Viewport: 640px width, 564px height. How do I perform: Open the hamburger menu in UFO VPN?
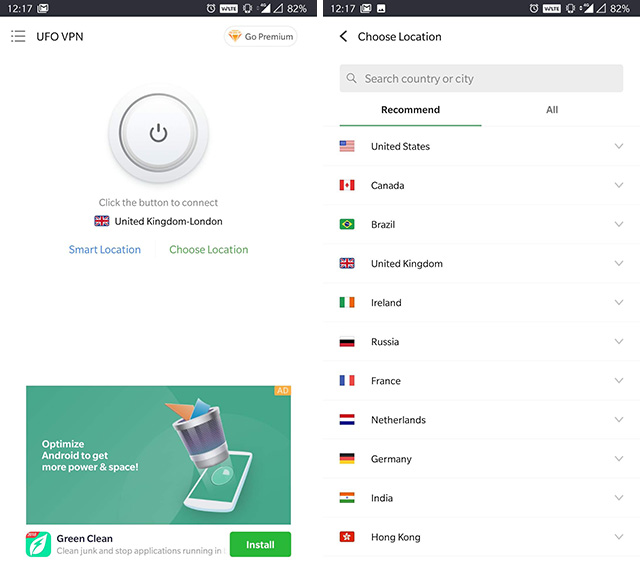coord(18,36)
